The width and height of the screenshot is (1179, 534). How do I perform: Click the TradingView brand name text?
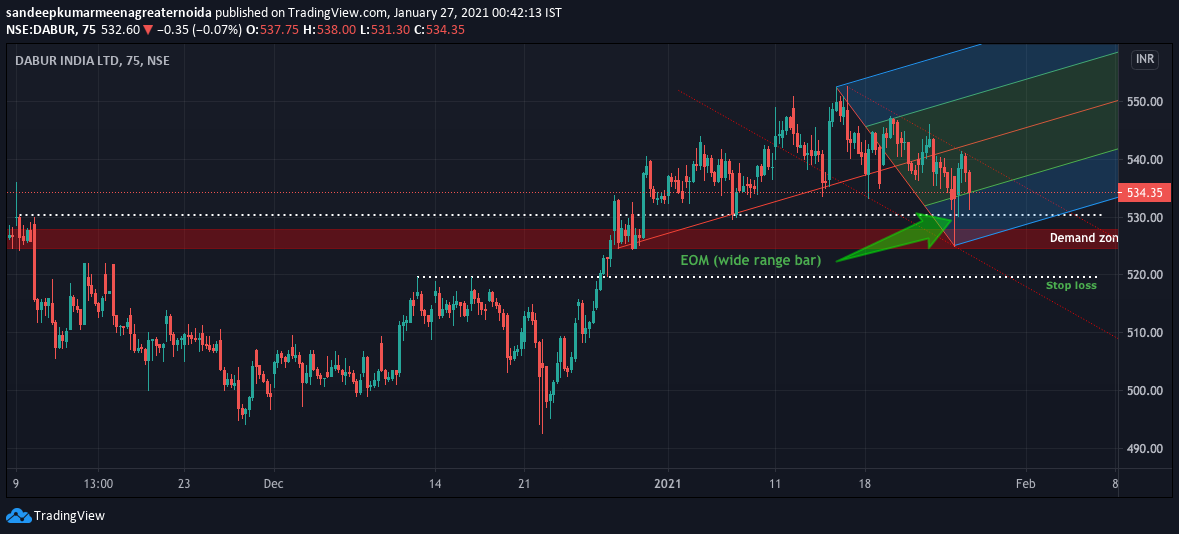click(70, 516)
